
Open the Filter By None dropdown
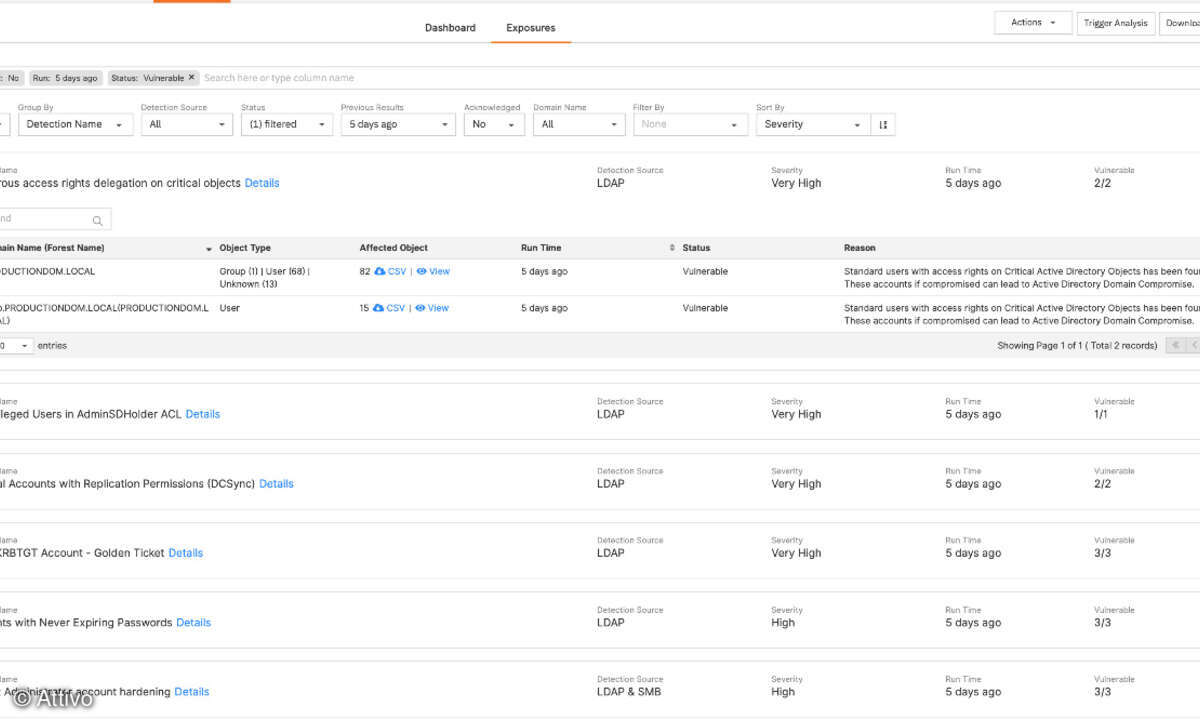[x=690, y=124]
